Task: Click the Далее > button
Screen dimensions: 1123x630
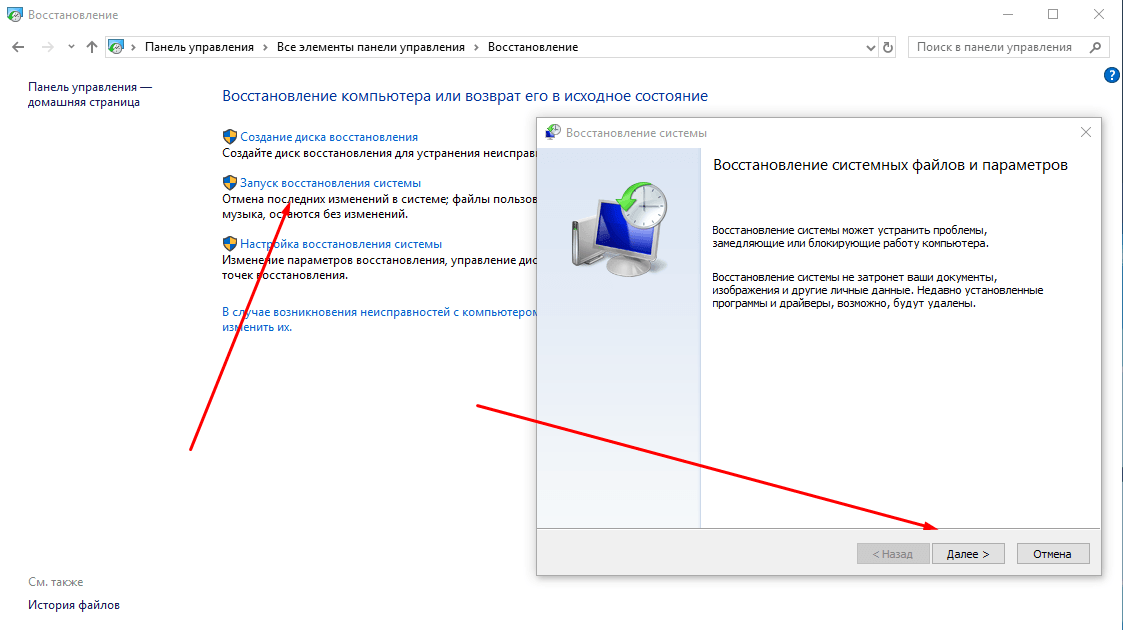Action: pyautogui.click(x=968, y=554)
